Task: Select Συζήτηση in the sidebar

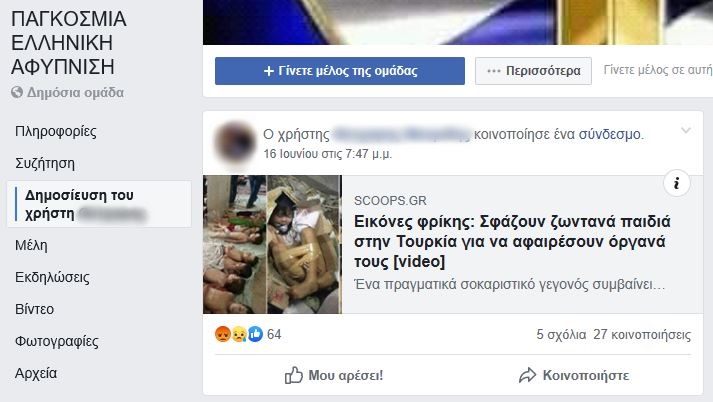Action: [45, 163]
